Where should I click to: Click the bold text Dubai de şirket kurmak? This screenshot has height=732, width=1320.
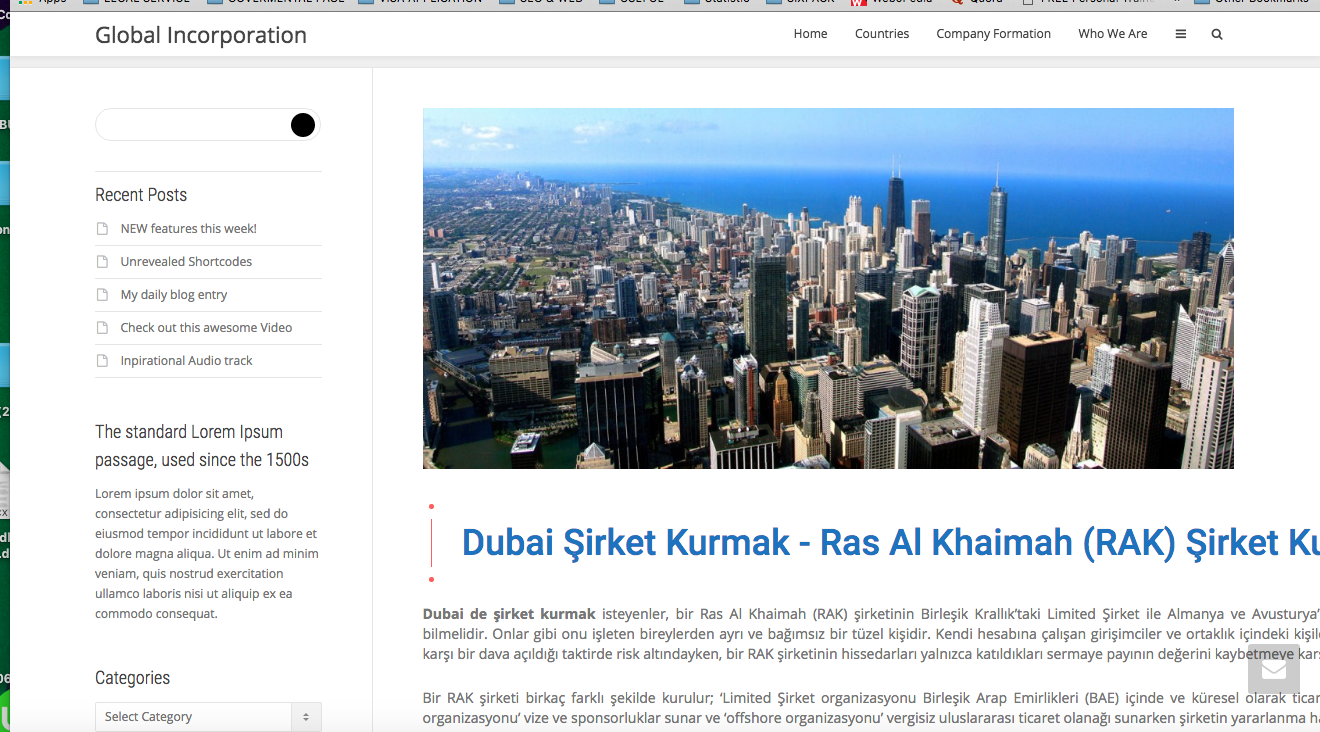coord(509,614)
